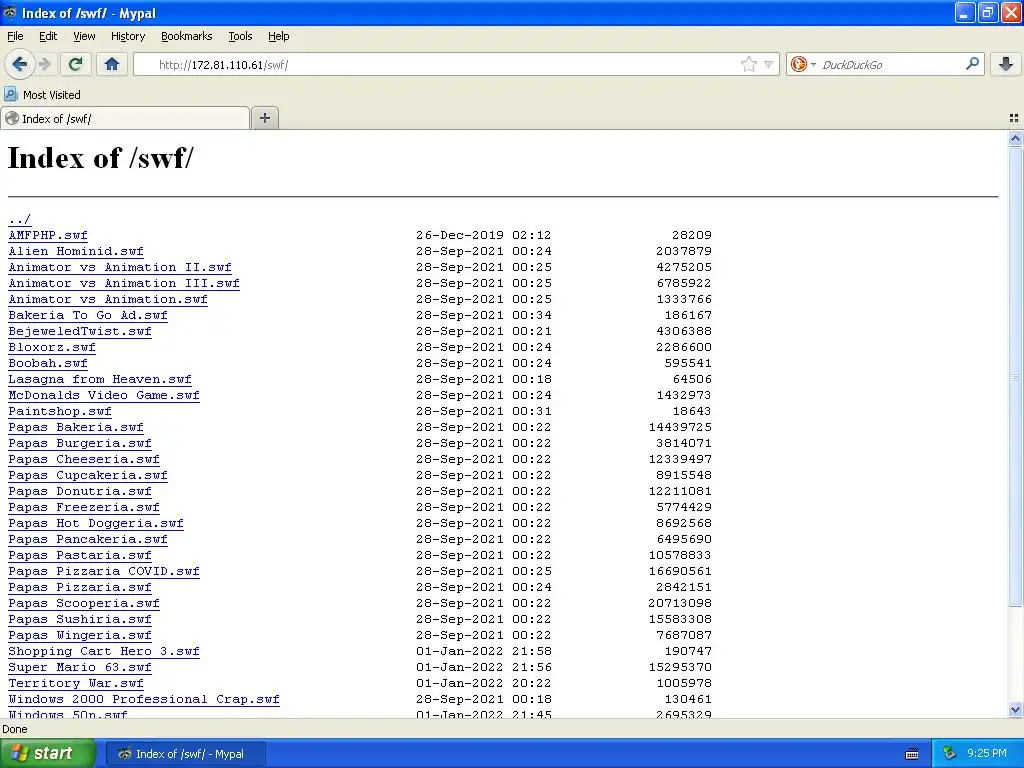Open Animator vs Animation III.swf
The height and width of the screenshot is (768, 1024).
123,283
